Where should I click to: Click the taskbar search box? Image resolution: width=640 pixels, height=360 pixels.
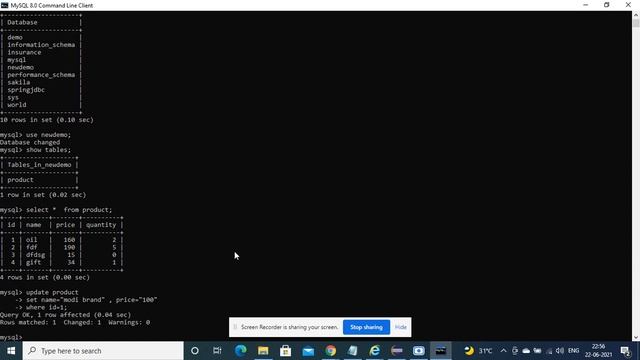(103, 351)
